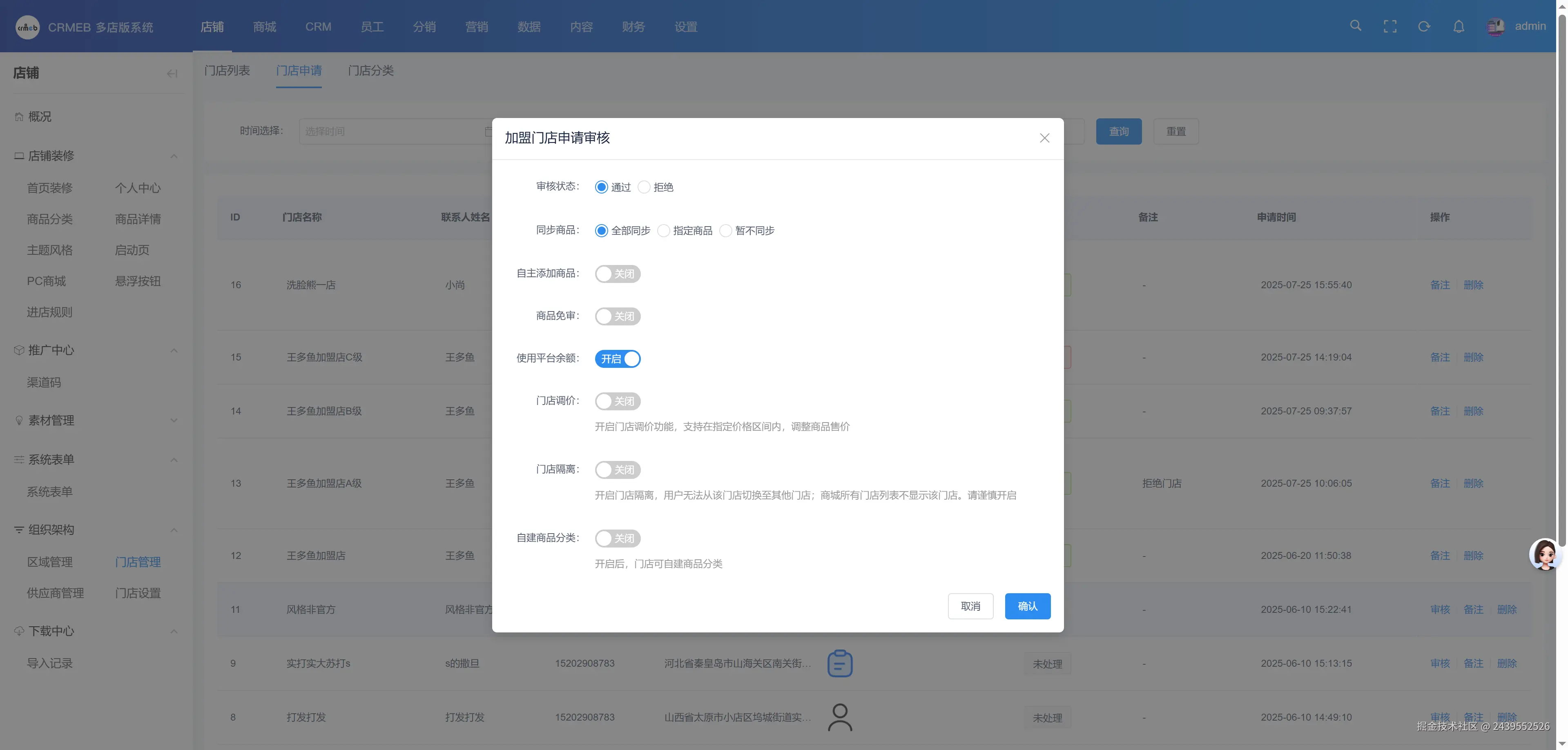Disable the 使用平台余额 switch
1568x750 pixels.
(618, 359)
